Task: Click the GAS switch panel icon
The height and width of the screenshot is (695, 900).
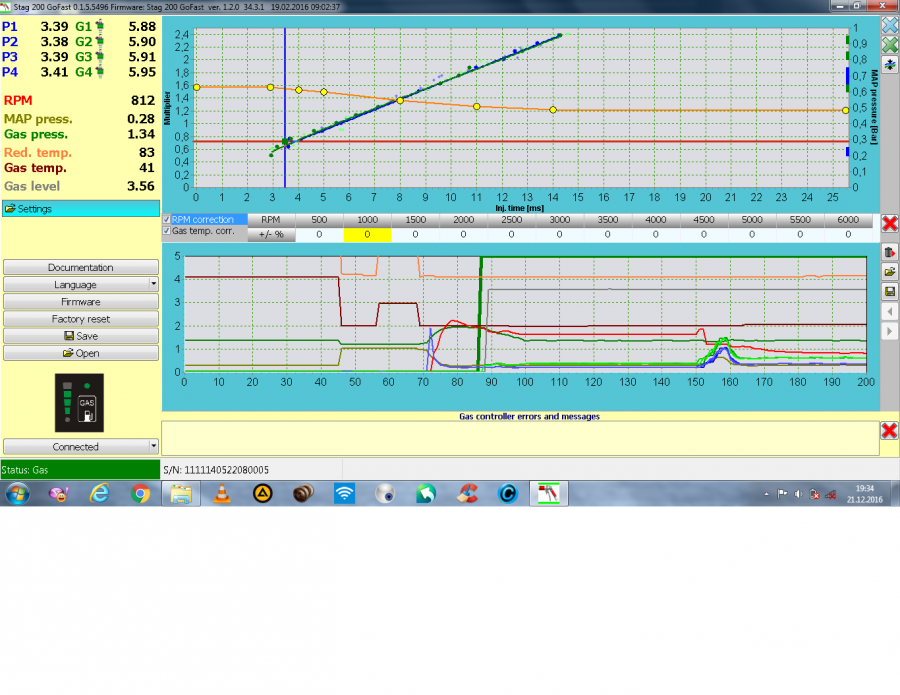Action: (80, 402)
